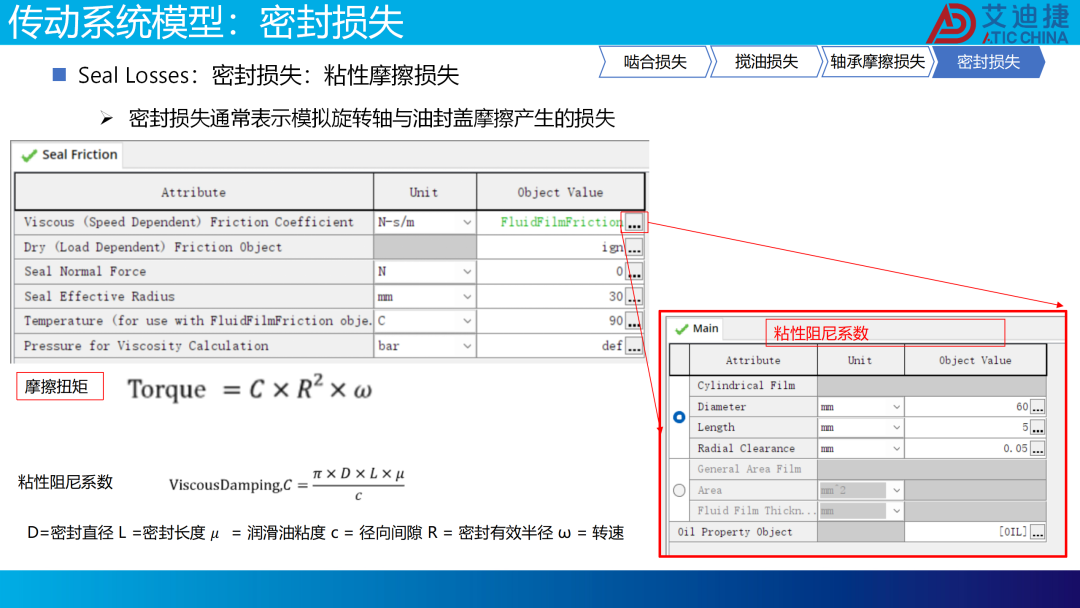The width and height of the screenshot is (1080, 608).
Task: Click ellipsis button for Diameter value
Action: 1037,407
